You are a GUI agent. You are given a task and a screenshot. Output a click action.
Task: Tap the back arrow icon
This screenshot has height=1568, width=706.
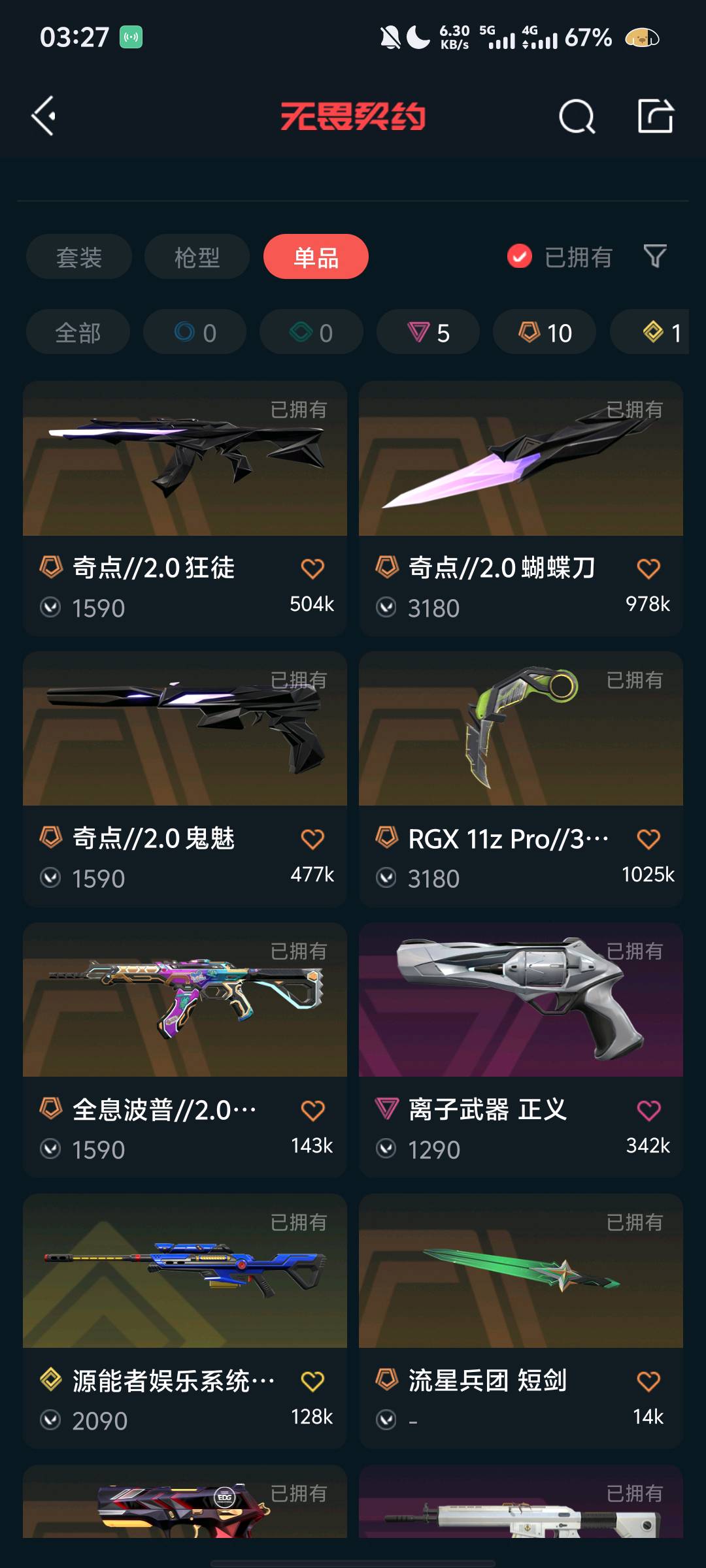tap(43, 116)
